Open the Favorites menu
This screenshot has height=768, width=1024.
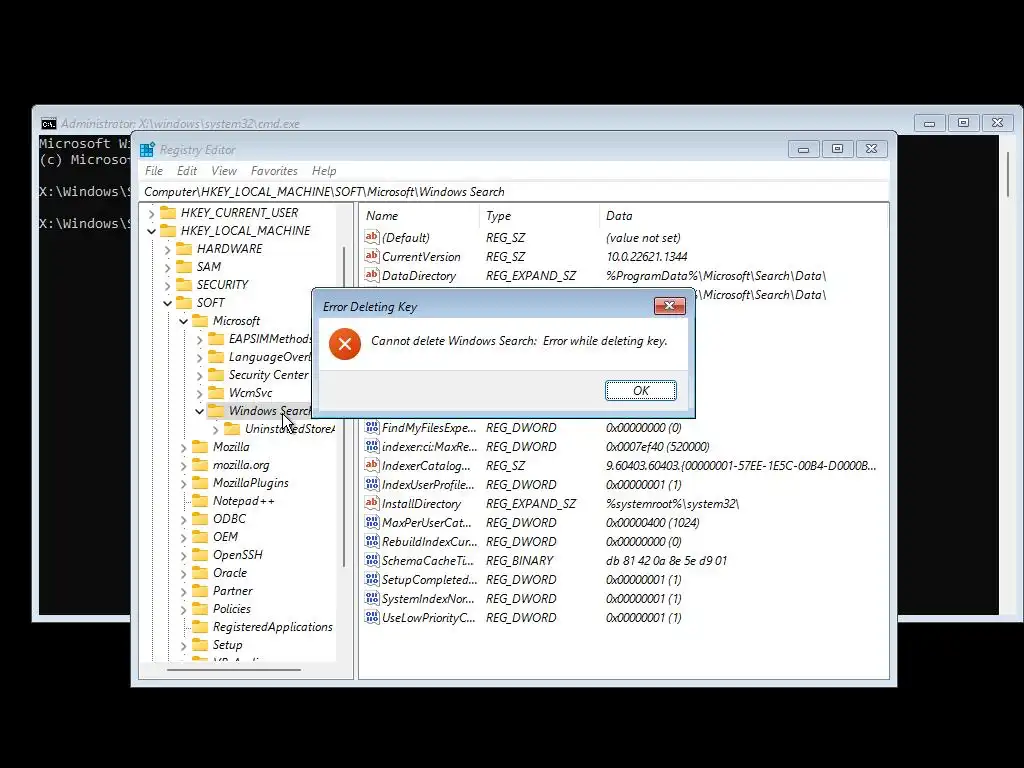(274, 170)
